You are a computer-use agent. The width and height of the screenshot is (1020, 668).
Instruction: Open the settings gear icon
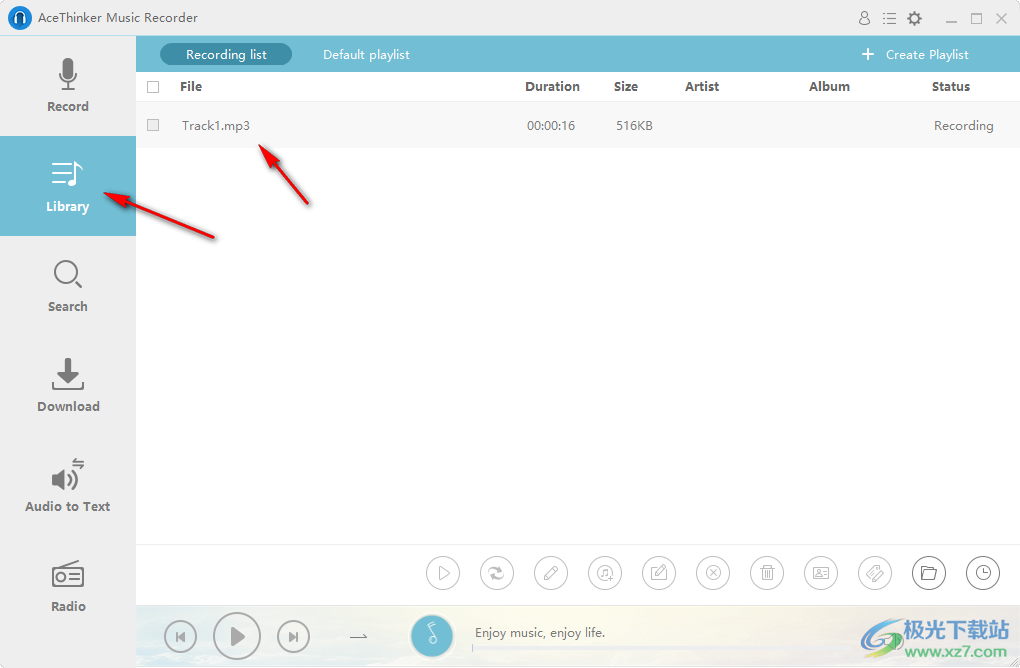coord(914,18)
